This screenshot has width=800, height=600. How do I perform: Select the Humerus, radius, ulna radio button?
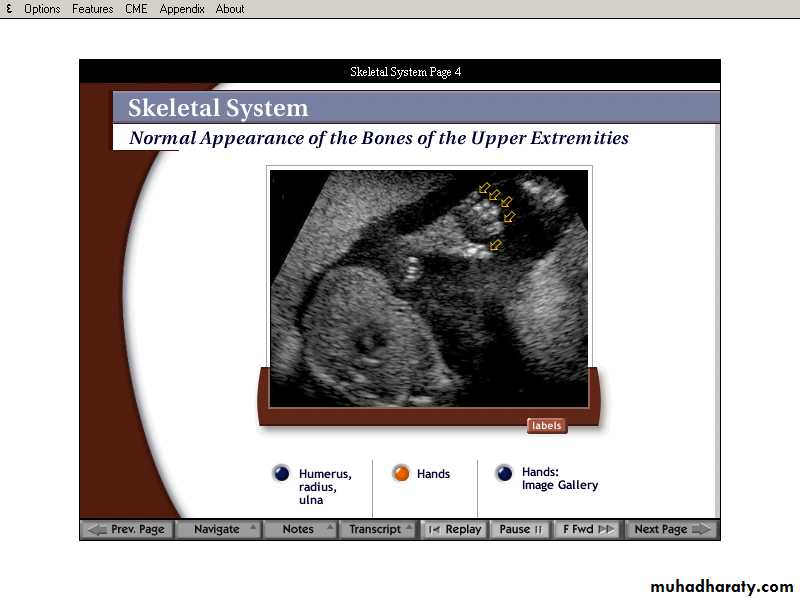point(282,474)
